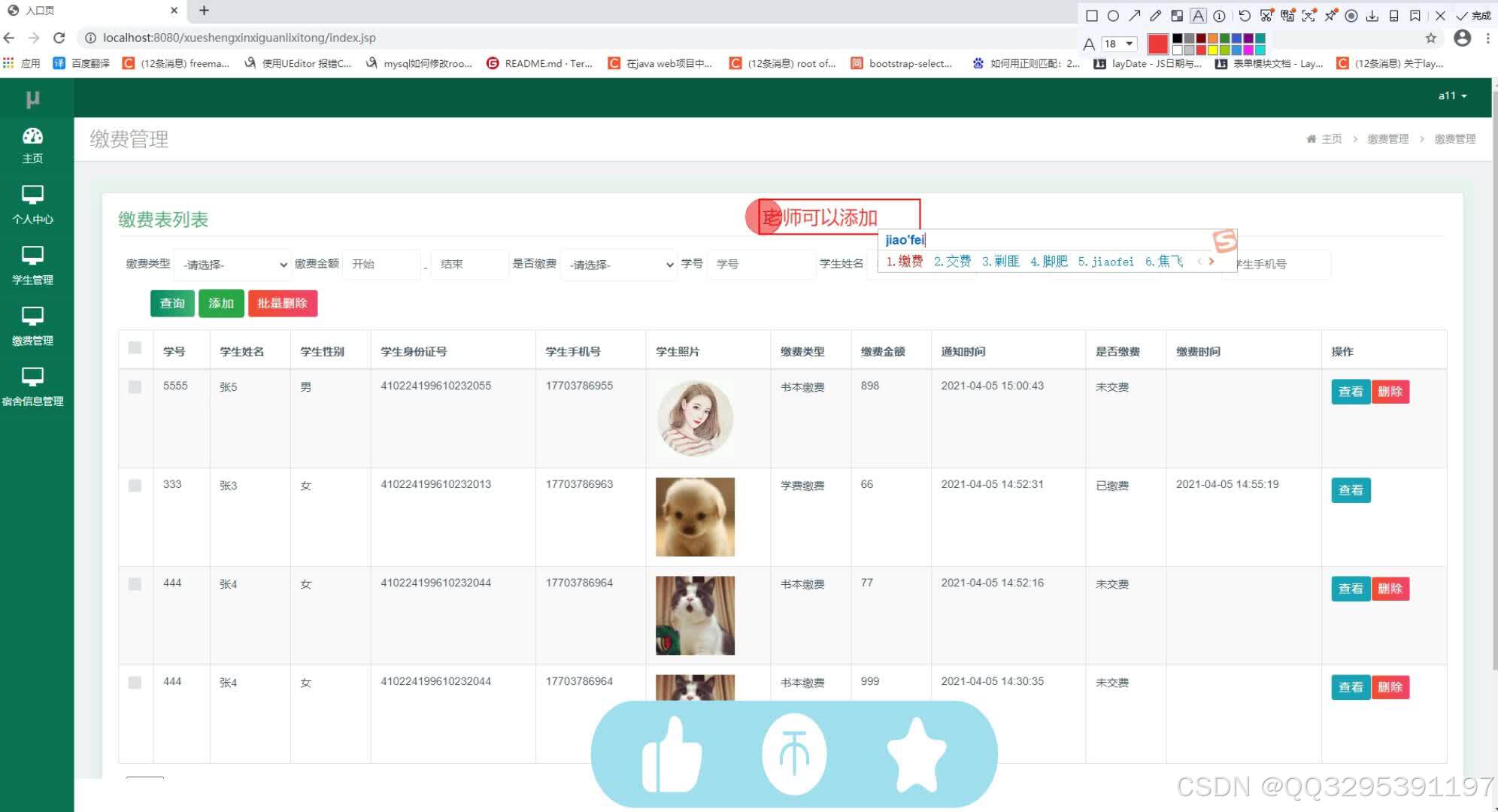Undo the last annotation
The image size is (1498, 812).
tap(1245, 16)
